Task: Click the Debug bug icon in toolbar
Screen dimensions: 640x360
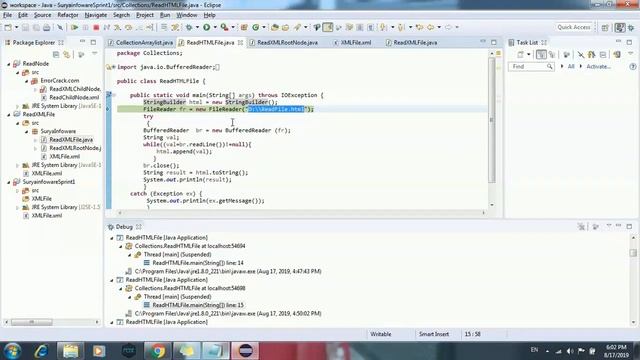Action: pyautogui.click(x=189, y=27)
